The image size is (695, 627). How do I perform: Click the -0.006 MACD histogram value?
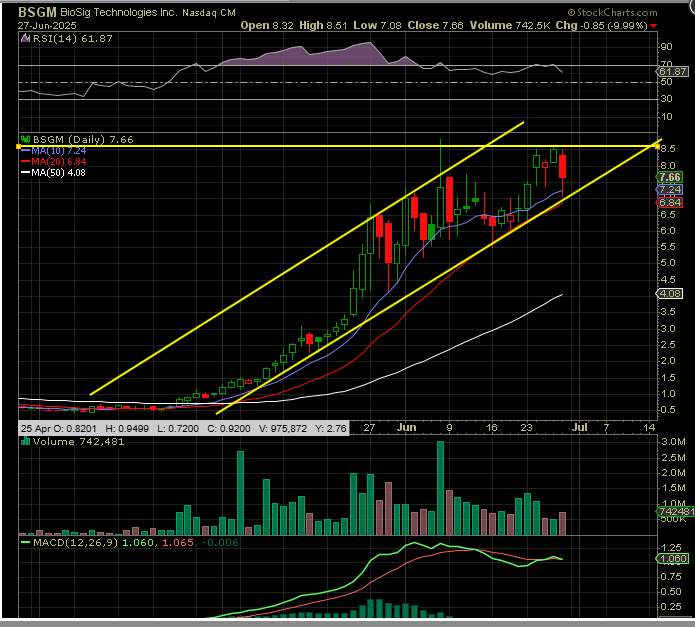(220, 542)
